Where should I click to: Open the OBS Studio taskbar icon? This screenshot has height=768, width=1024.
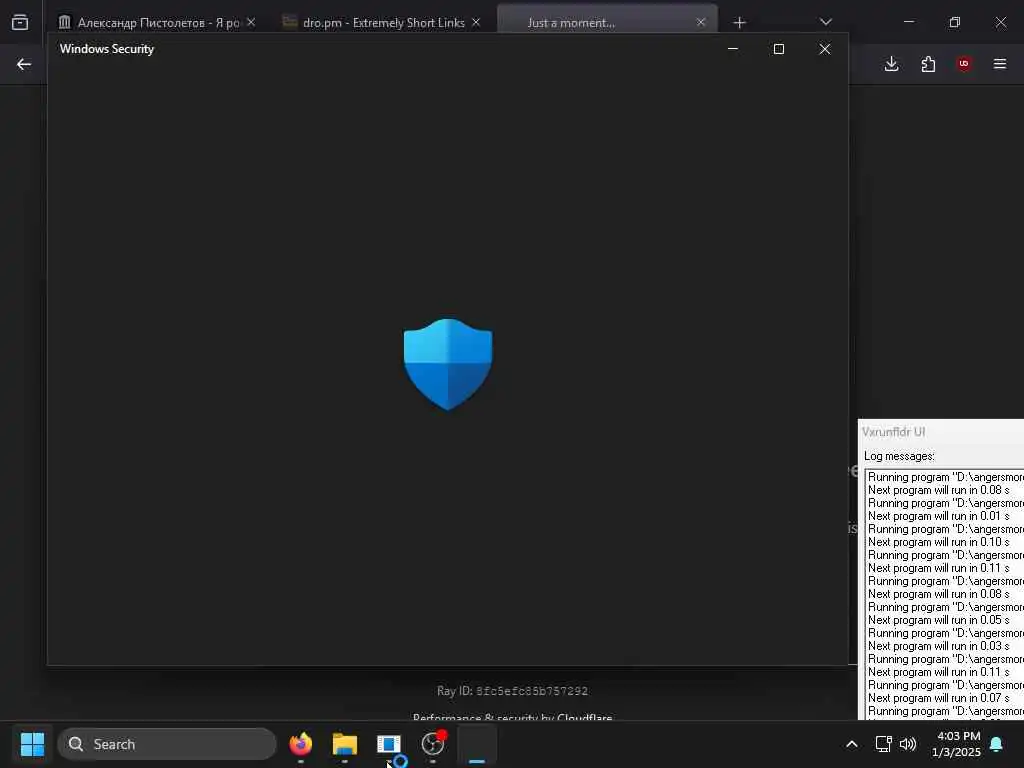click(x=433, y=744)
